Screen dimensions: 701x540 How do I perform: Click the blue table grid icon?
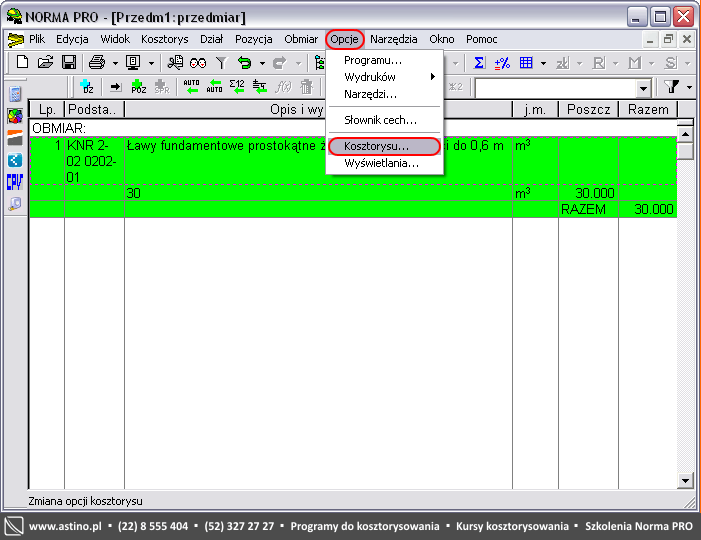(526, 63)
